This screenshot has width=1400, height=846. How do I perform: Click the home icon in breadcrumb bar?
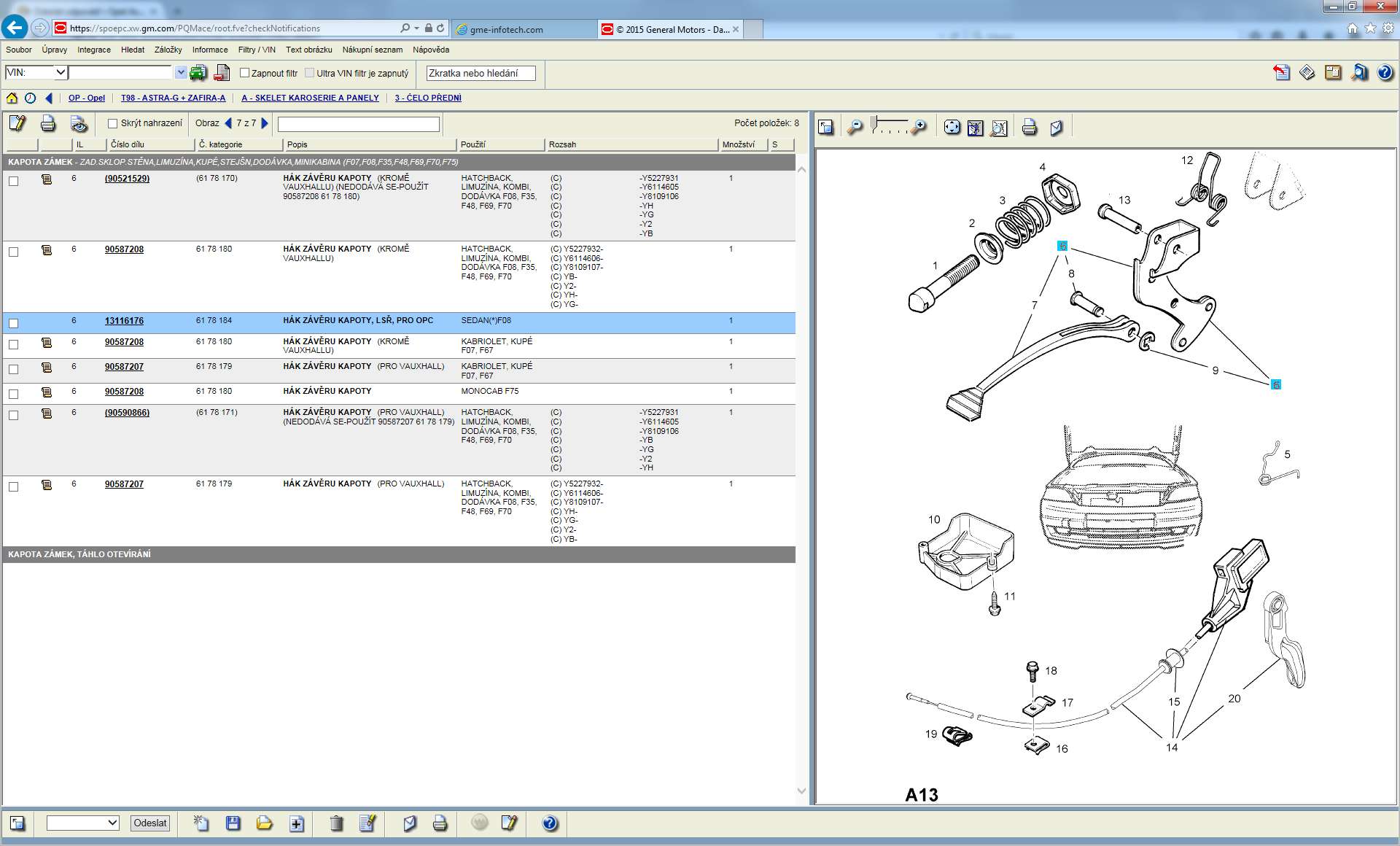pos(12,98)
